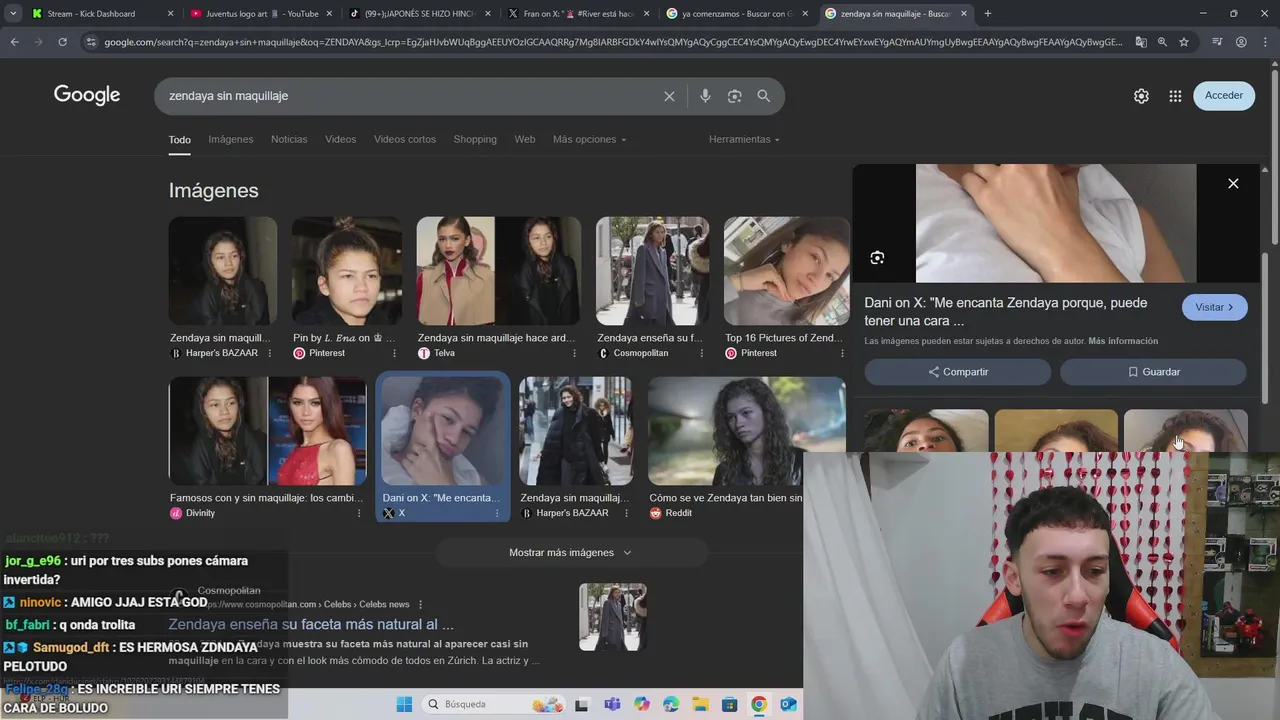Open Google settings gear icon
The image size is (1280, 720).
[x=1141, y=96]
